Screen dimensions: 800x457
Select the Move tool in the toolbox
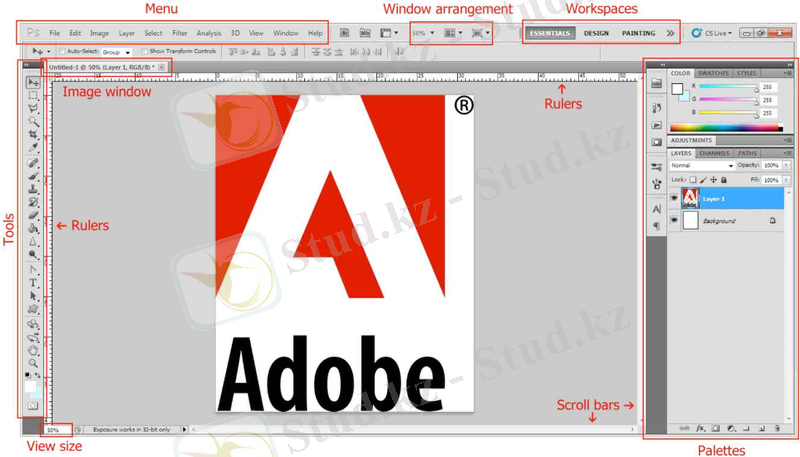pyautogui.click(x=33, y=82)
